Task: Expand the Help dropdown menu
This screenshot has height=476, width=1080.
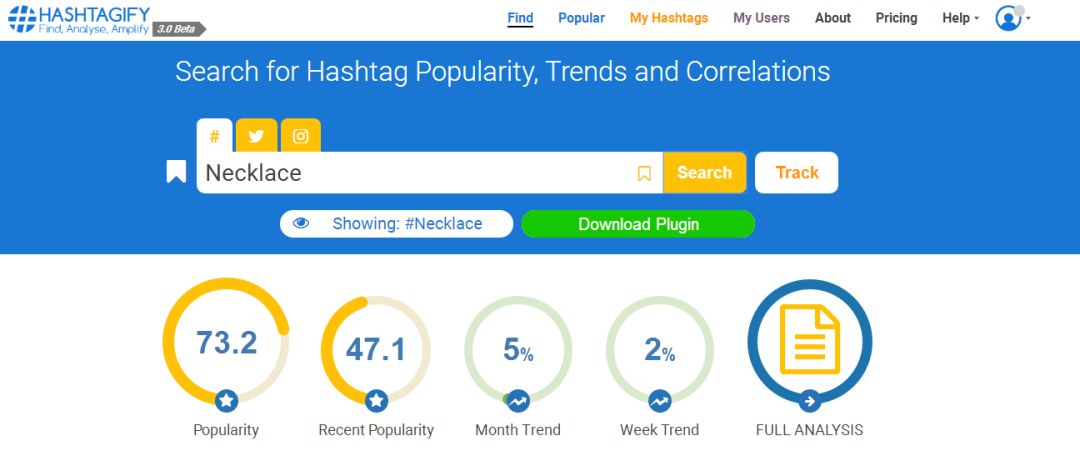Action: (x=960, y=18)
